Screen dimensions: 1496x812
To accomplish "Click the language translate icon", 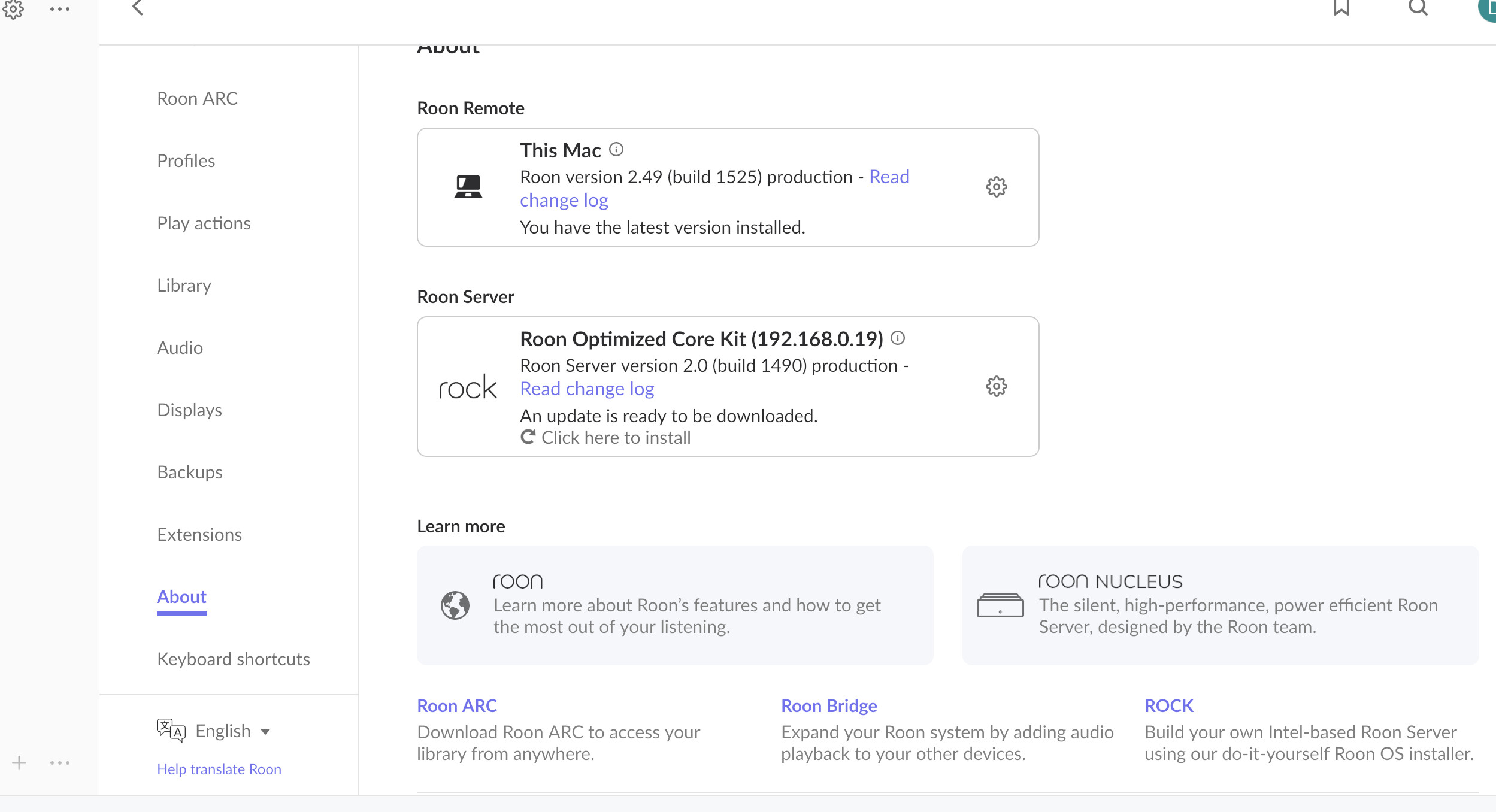I will [x=171, y=731].
